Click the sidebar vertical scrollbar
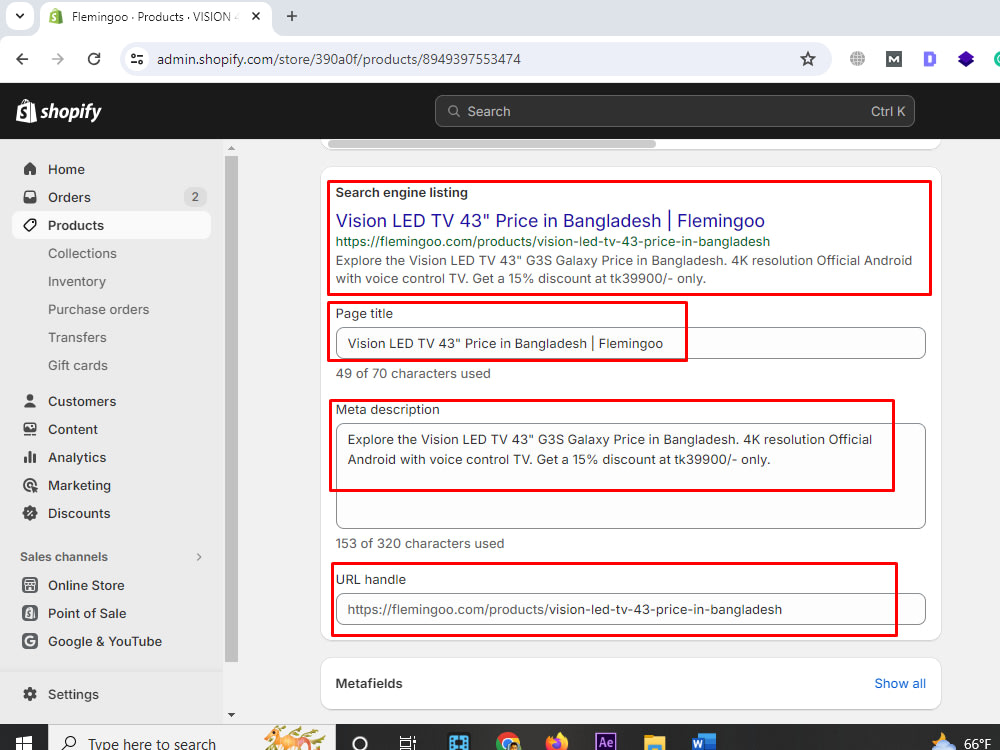The width and height of the screenshot is (1000, 750). [x=232, y=408]
